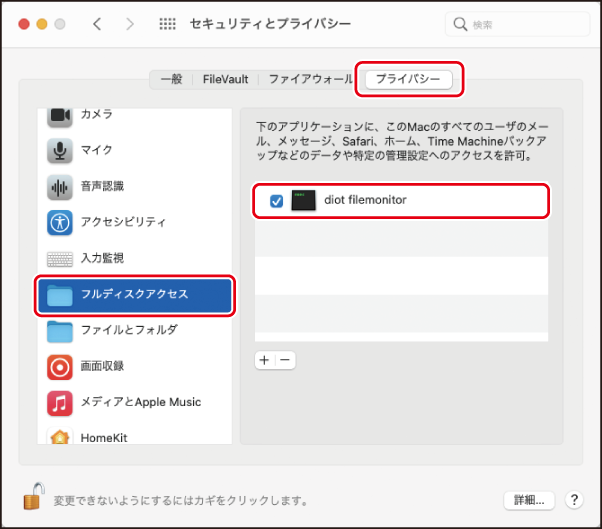The height and width of the screenshot is (529, 602).
Task: Select the 入力監視 label
Action: [x=102, y=258]
